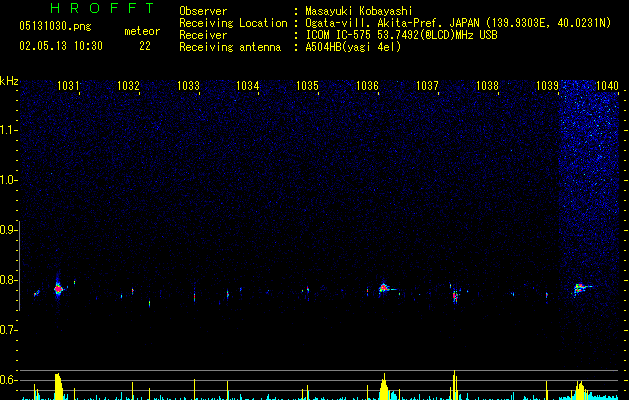Image resolution: width=629 pixels, height=400 pixels.
Task: Click the 1038 time axis label
Action: click(487, 85)
